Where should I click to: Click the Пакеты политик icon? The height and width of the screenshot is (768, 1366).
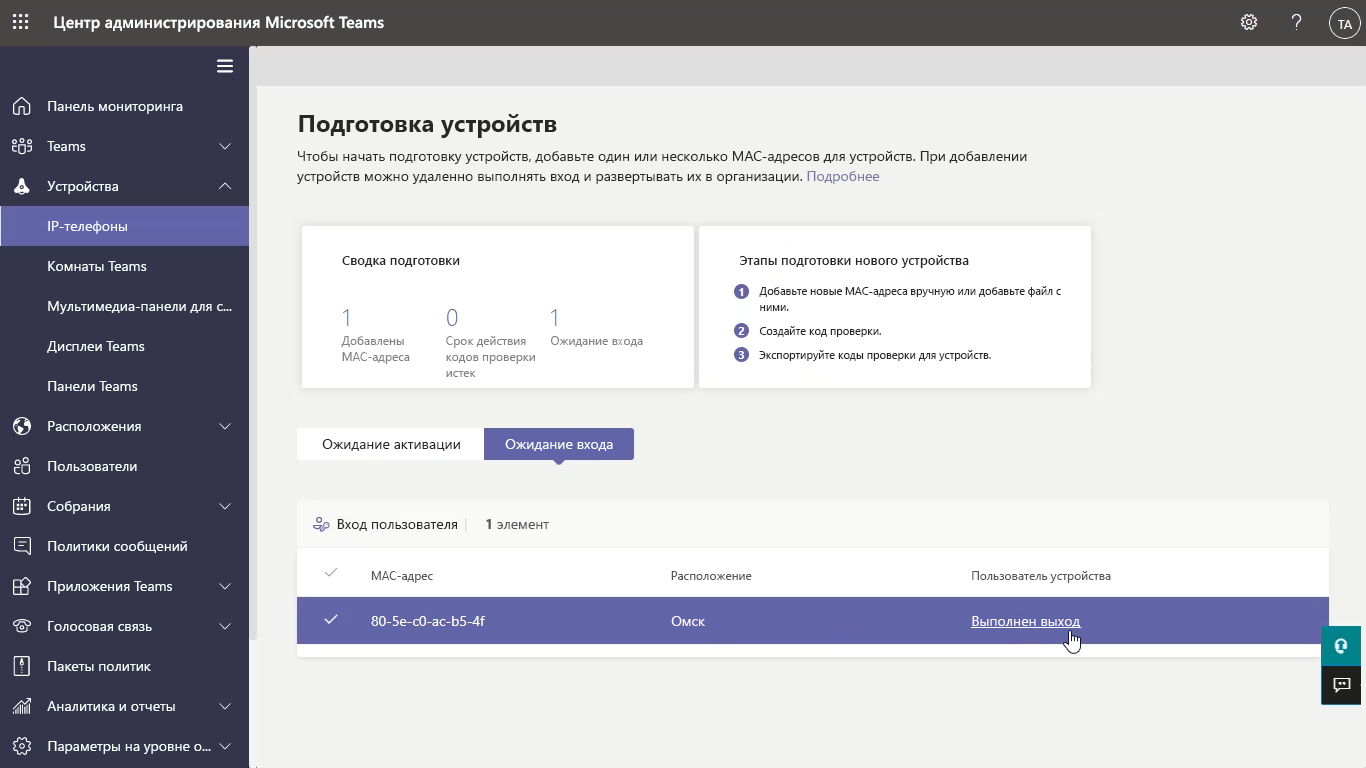tap(21, 666)
